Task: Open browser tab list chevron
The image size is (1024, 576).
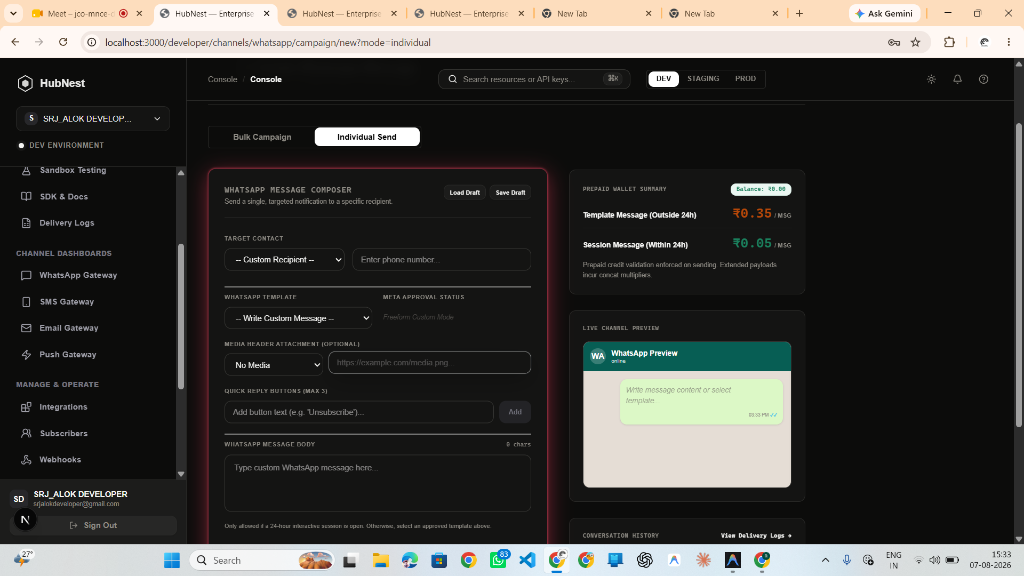Action: pyautogui.click(x=13, y=13)
